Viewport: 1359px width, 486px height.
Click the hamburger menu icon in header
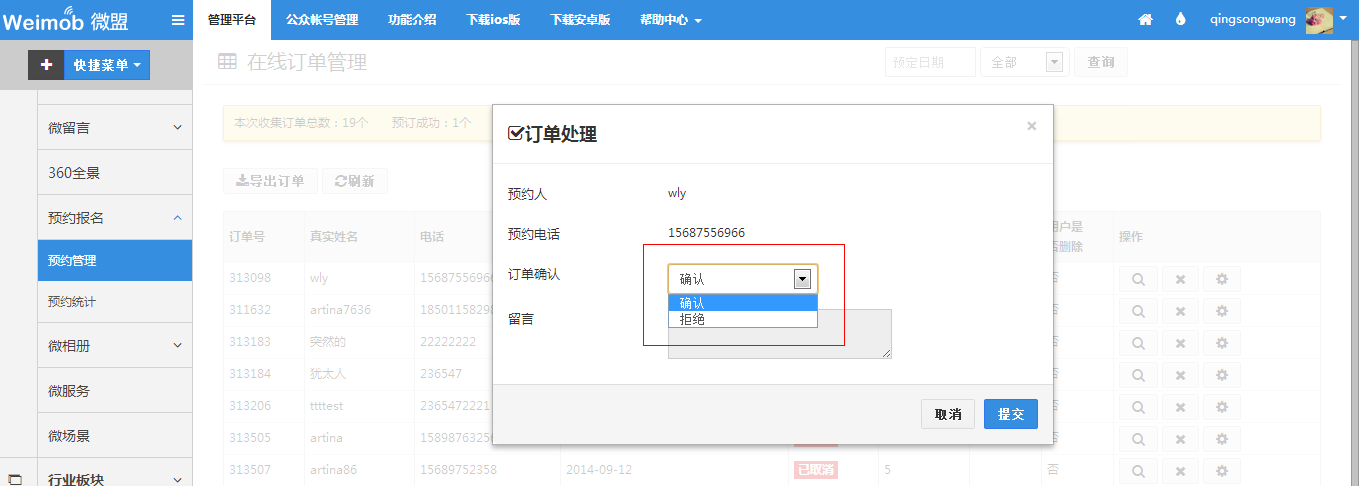178,20
